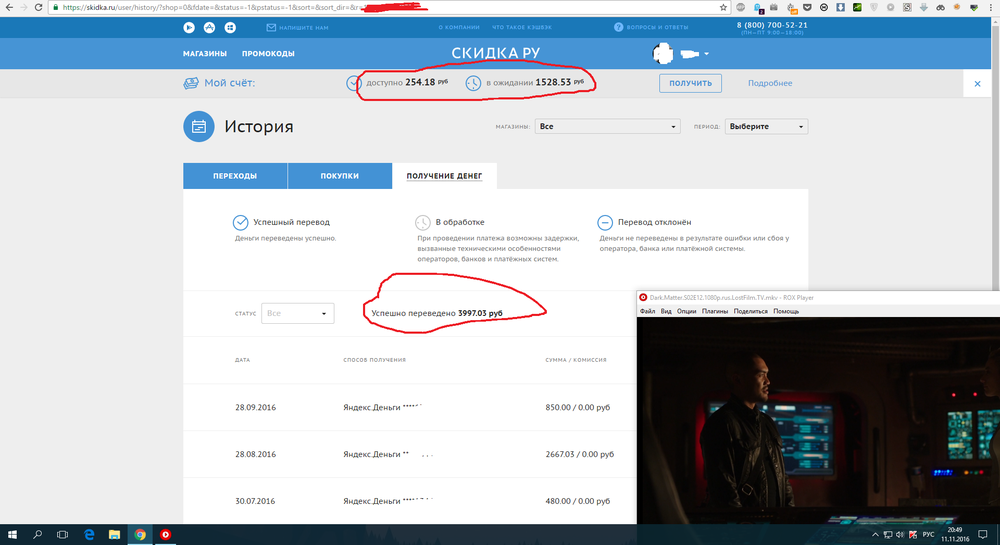
Task: Open 'О компании' link
Action: 459,27
